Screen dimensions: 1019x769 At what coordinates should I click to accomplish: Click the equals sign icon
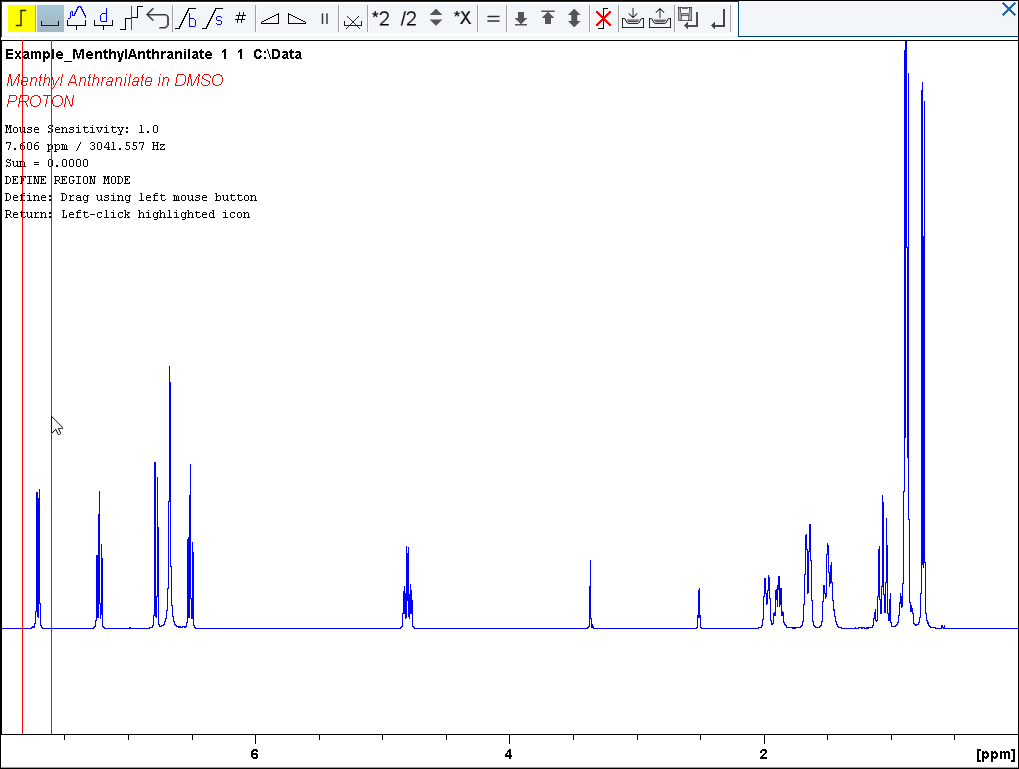pos(493,19)
